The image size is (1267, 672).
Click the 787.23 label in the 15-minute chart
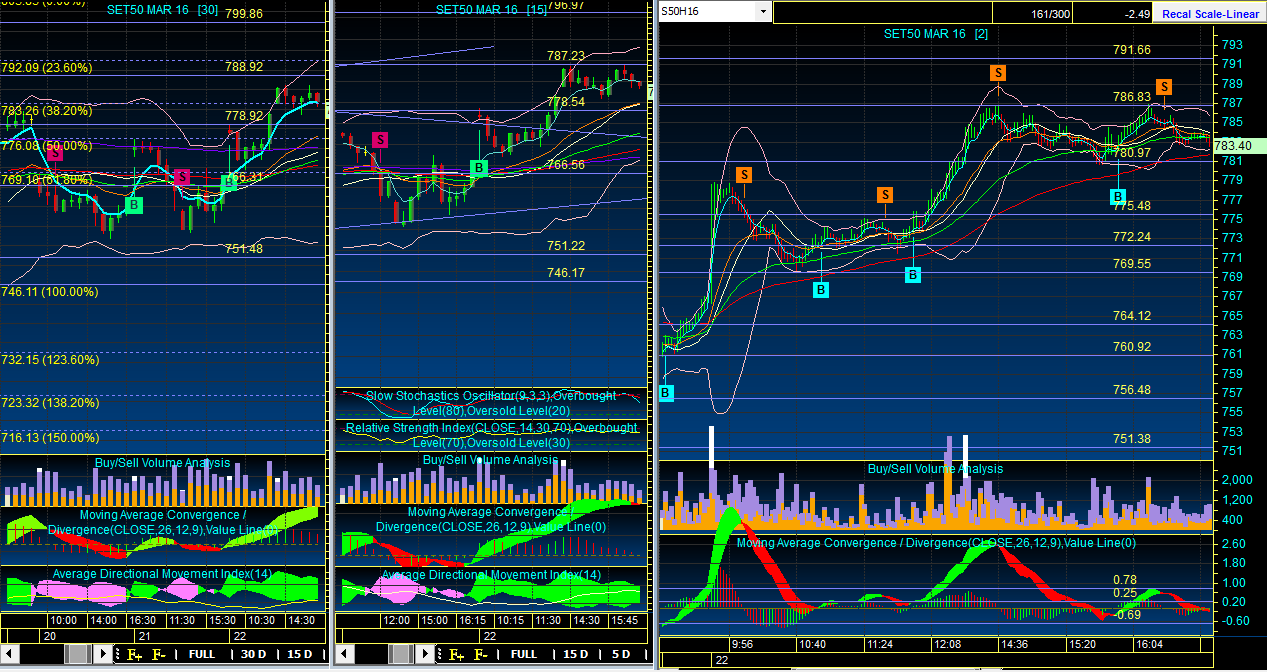pyautogui.click(x=566, y=56)
